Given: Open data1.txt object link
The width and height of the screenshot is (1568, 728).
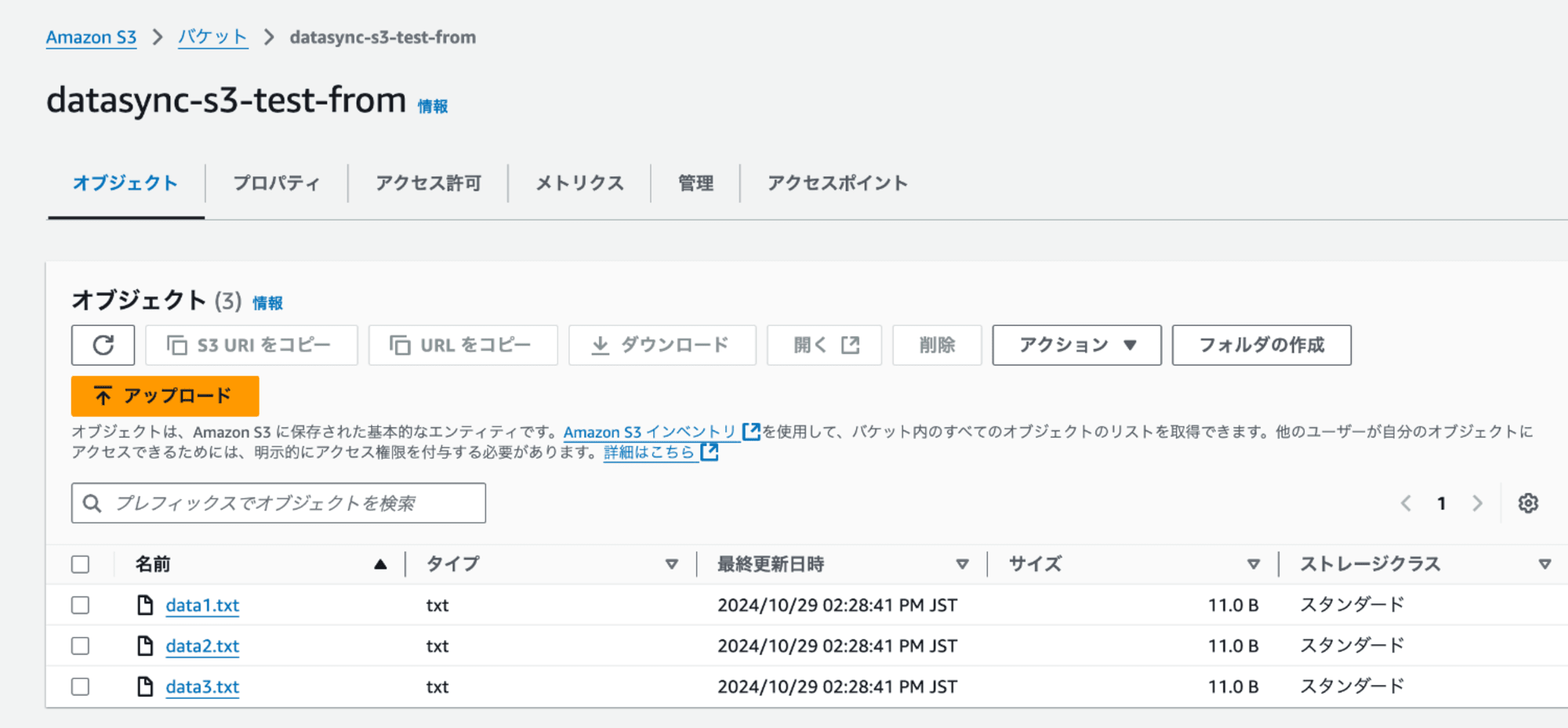Looking at the screenshot, I should [x=202, y=605].
